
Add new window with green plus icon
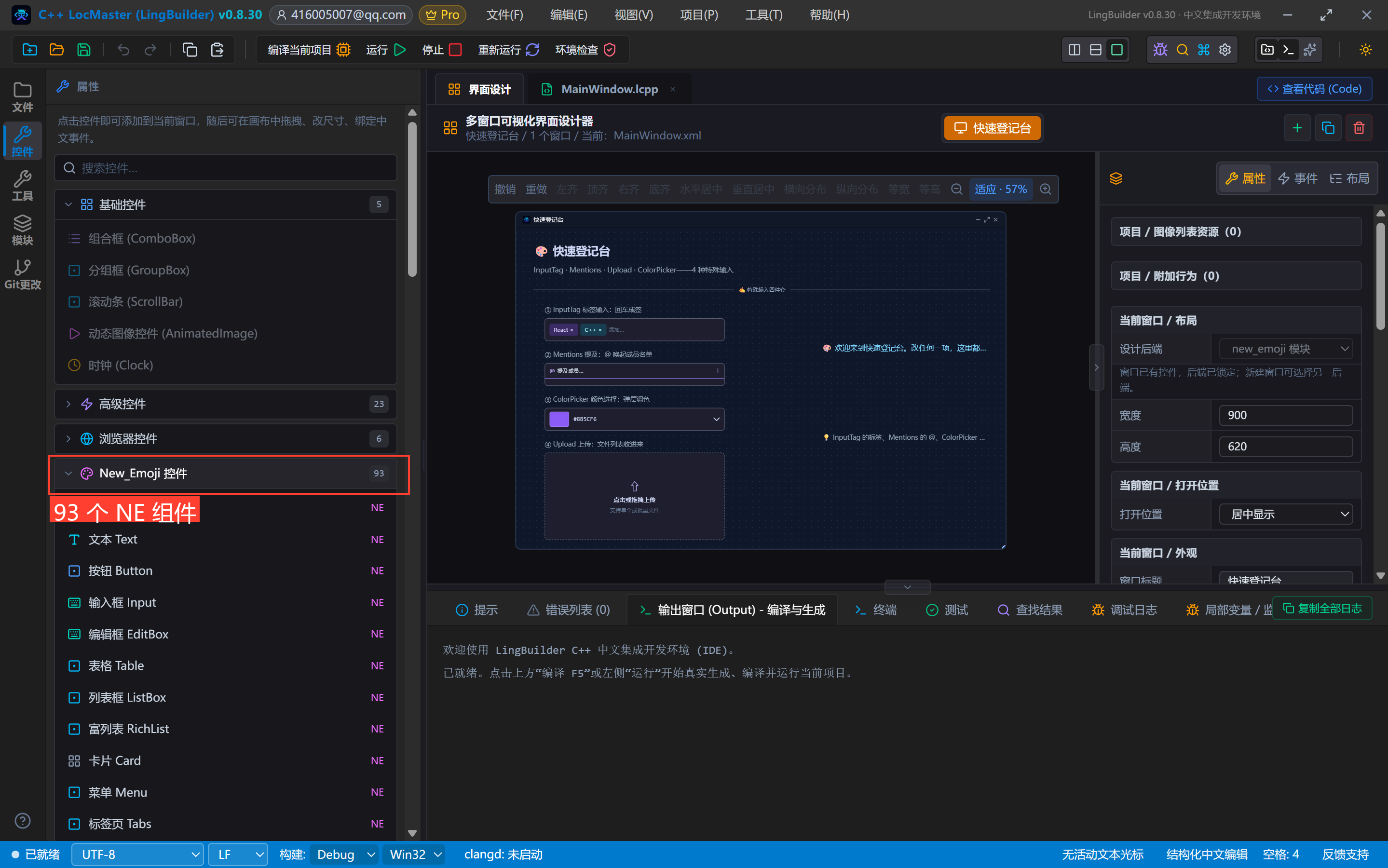click(x=1297, y=128)
